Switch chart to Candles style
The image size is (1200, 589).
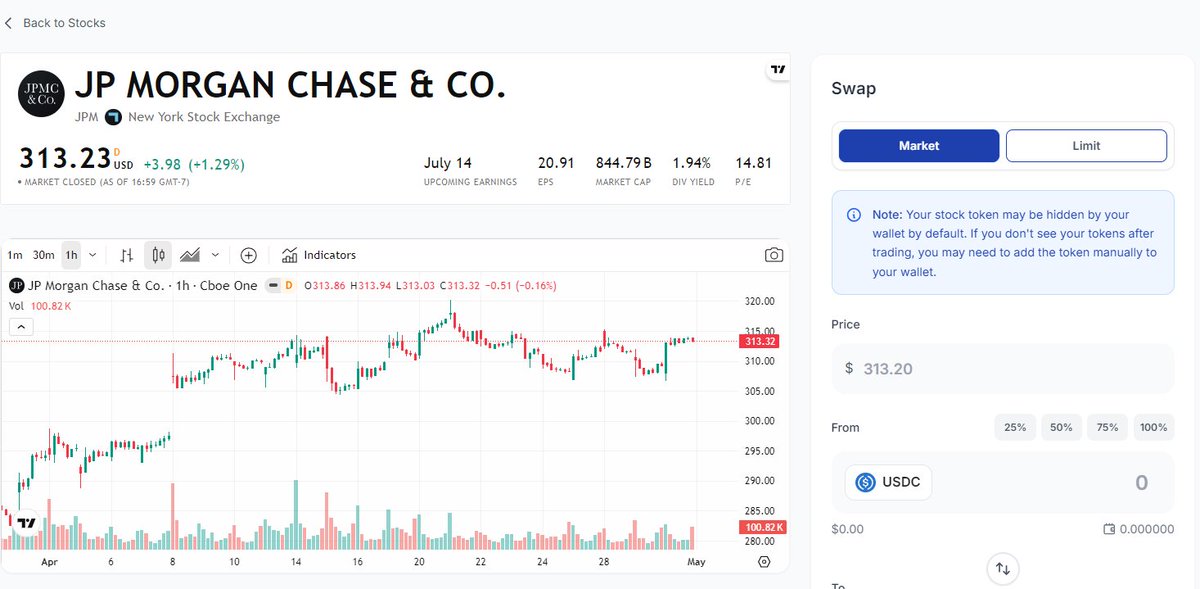[x=158, y=255]
